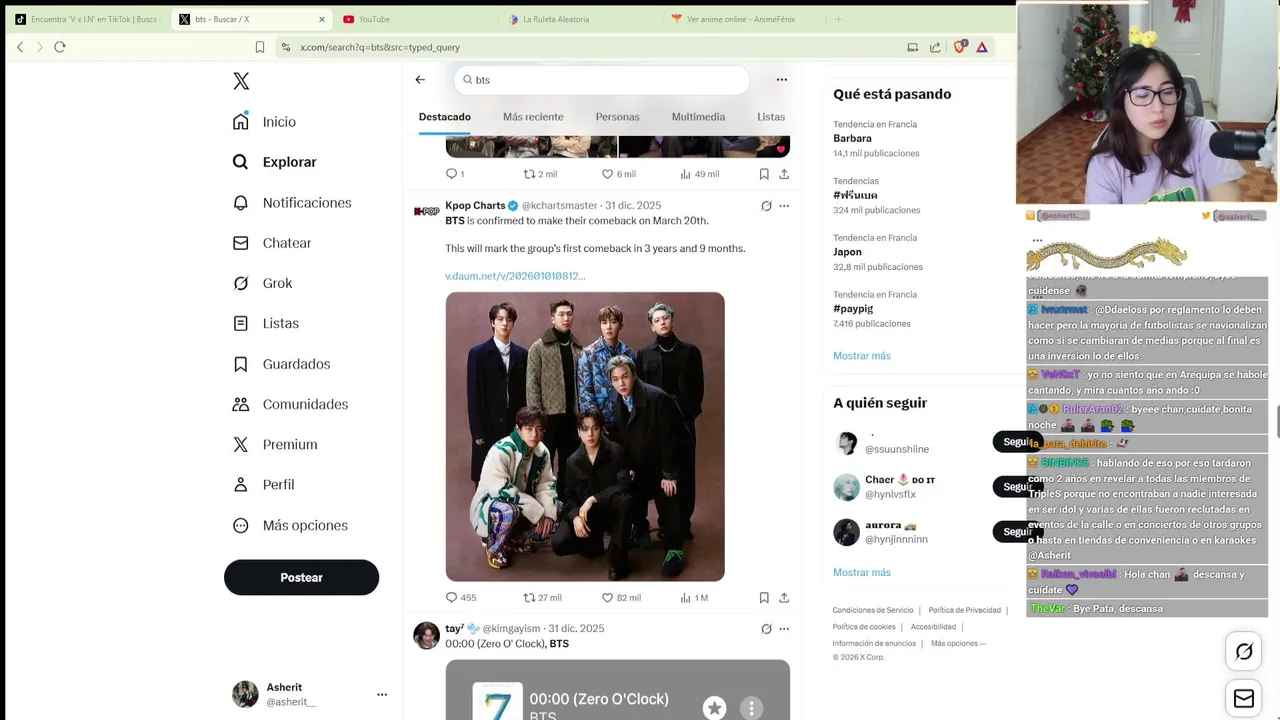Image resolution: width=1280 pixels, height=720 pixels.
Task: Open Explorar search icon in sidebar
Action: (241, 162)
